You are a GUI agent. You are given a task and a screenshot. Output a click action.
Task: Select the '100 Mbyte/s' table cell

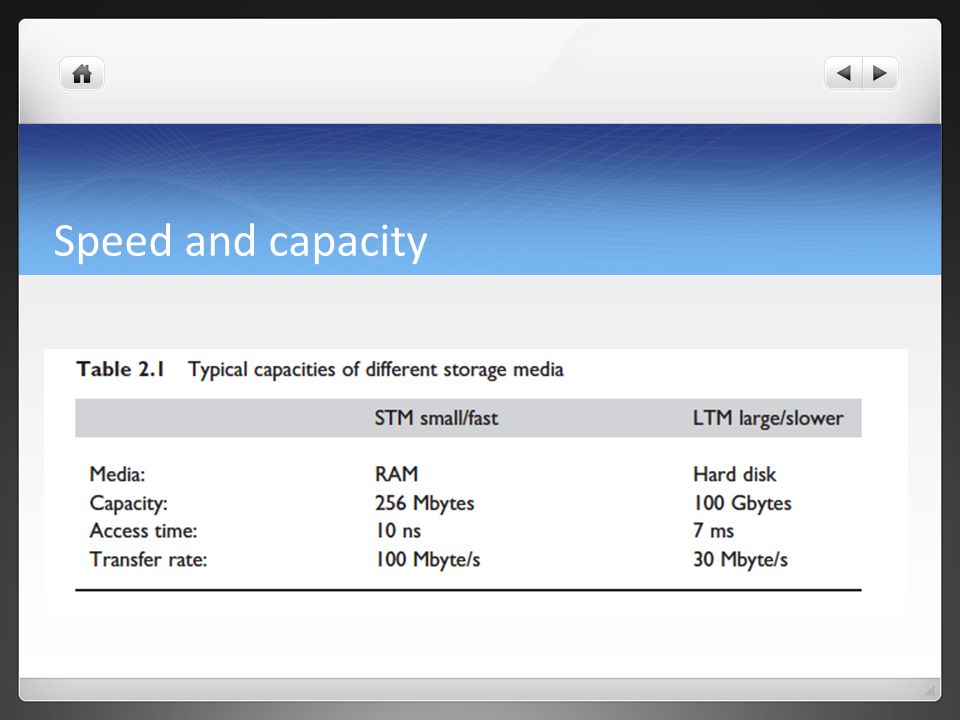coord(427,559)
